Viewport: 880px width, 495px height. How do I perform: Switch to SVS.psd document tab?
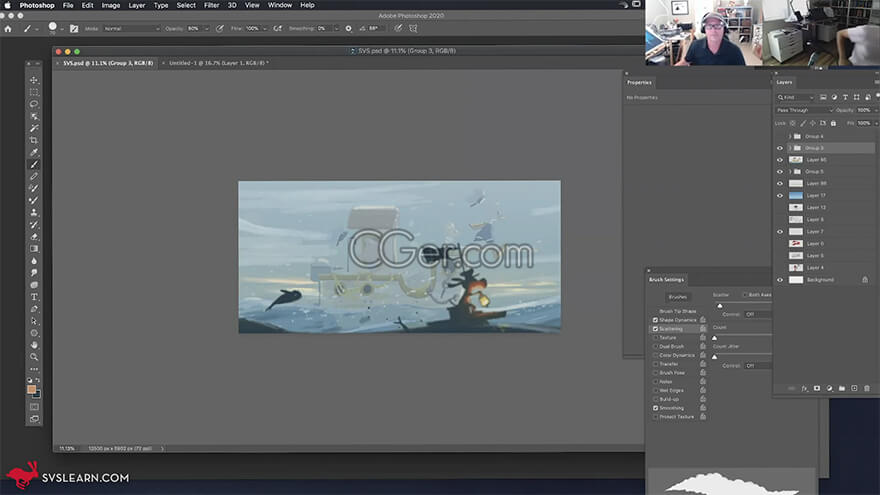click(x=108, y=63)
